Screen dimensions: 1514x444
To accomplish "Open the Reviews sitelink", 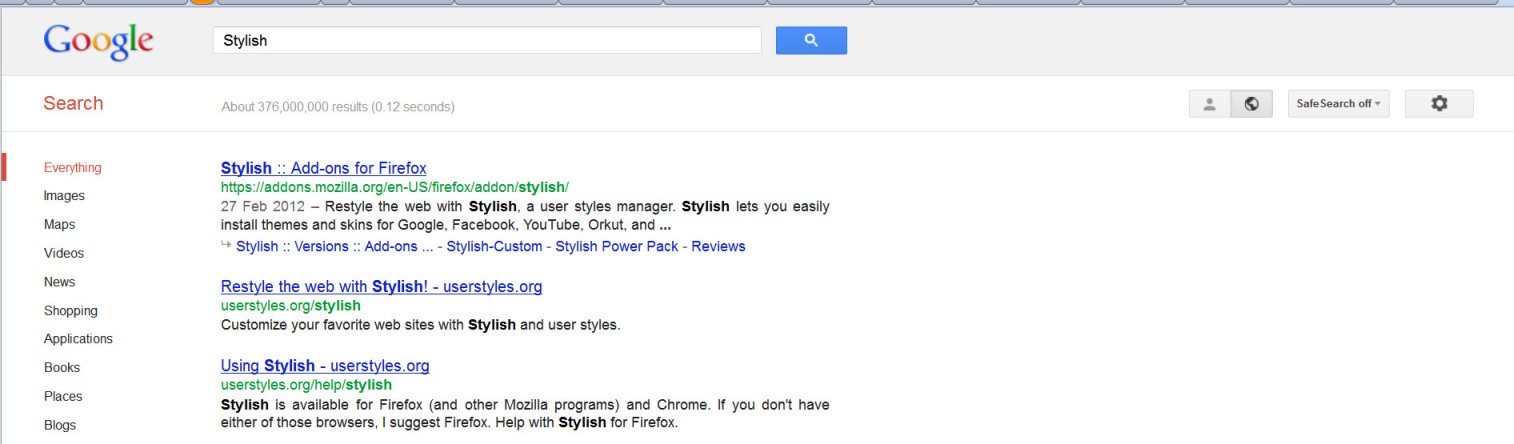I will [718, 246].
